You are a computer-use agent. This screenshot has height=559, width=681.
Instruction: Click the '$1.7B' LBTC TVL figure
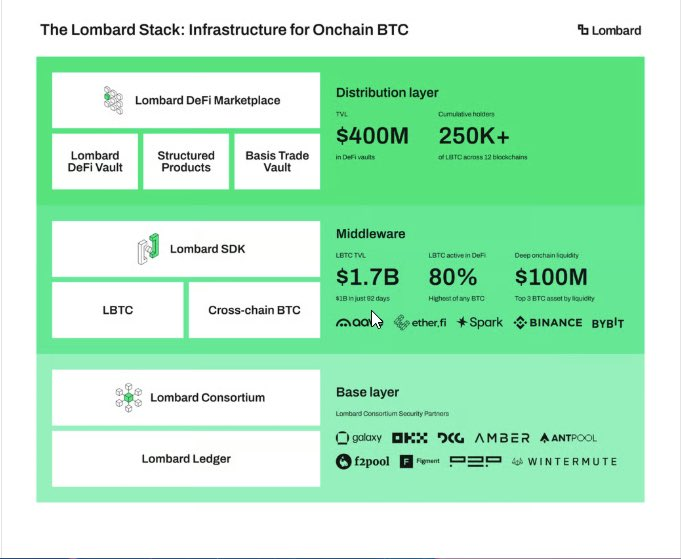[367, 277]
